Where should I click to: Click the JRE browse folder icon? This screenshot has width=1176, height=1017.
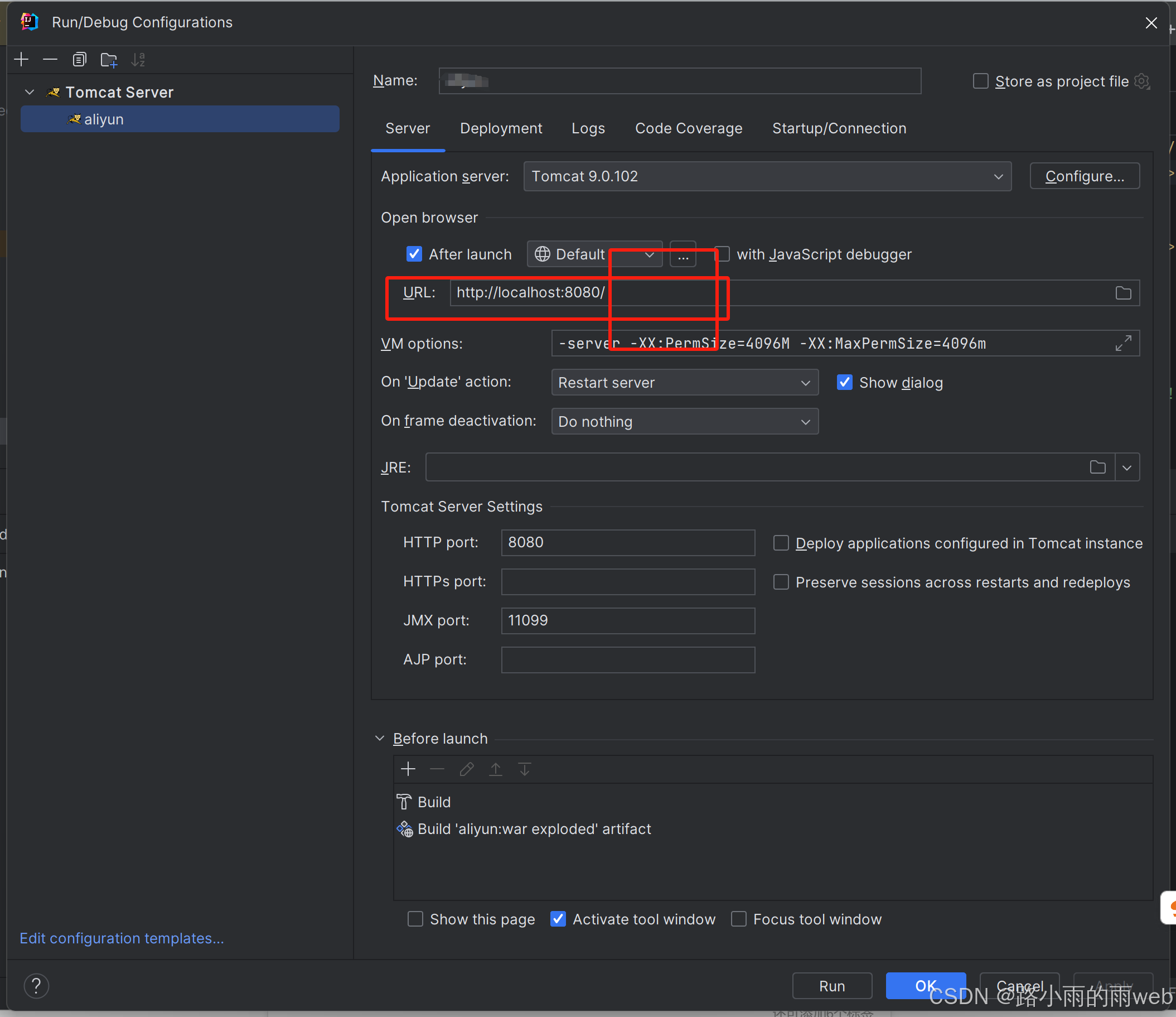click(x=1097, y=467)
